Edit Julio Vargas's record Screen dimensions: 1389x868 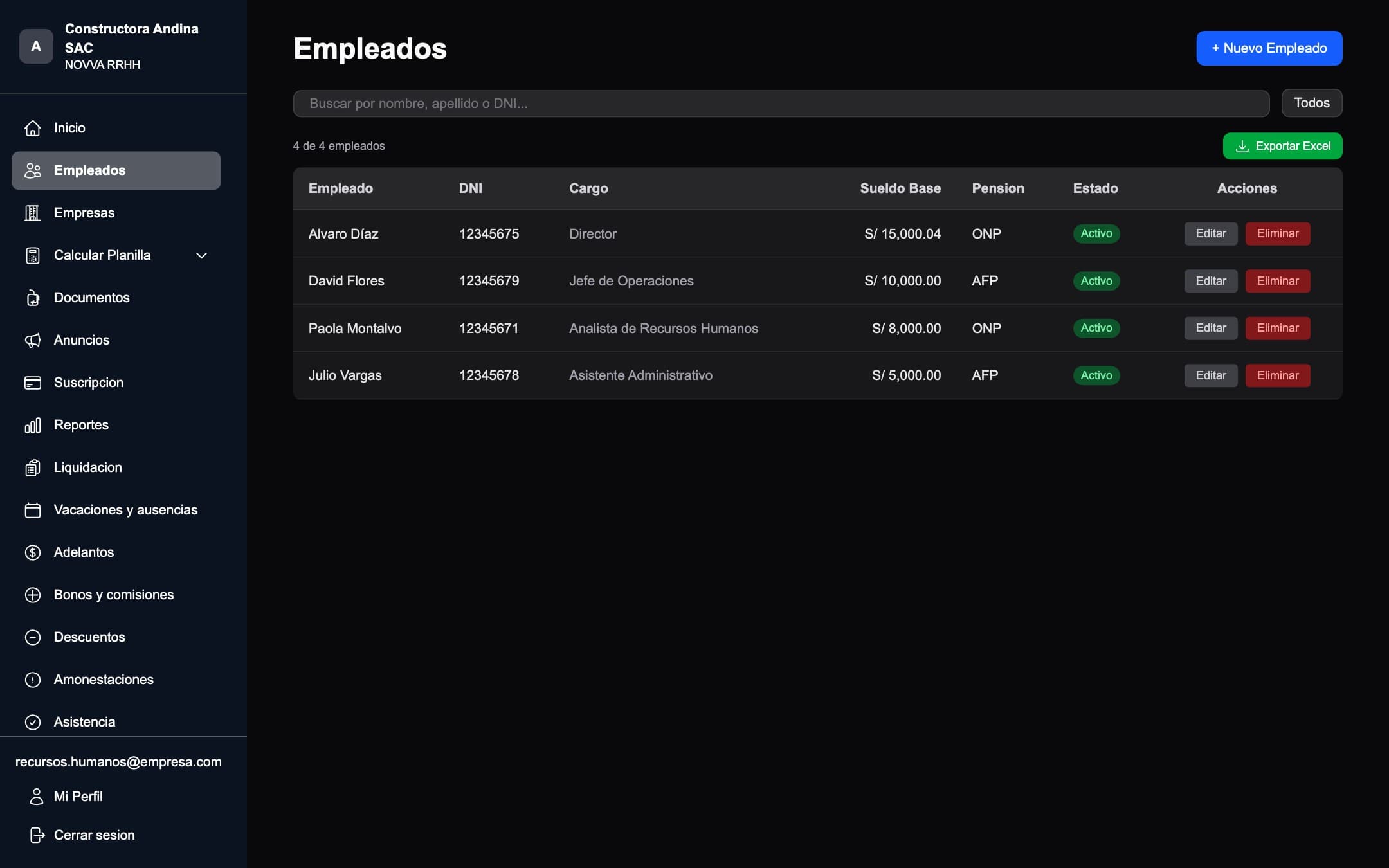tap(1211, 375)
